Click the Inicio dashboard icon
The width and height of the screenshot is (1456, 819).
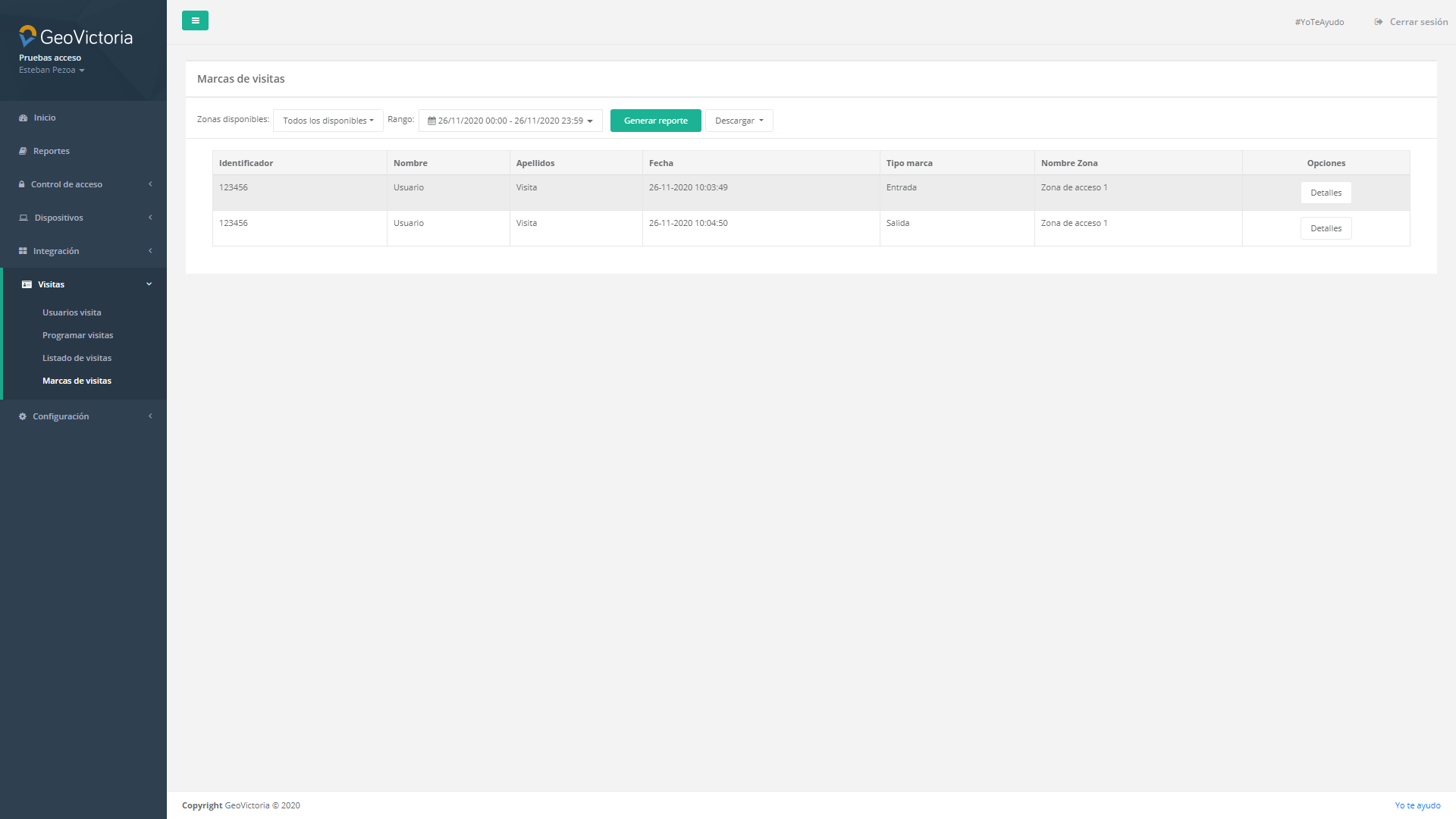[23, 118]
